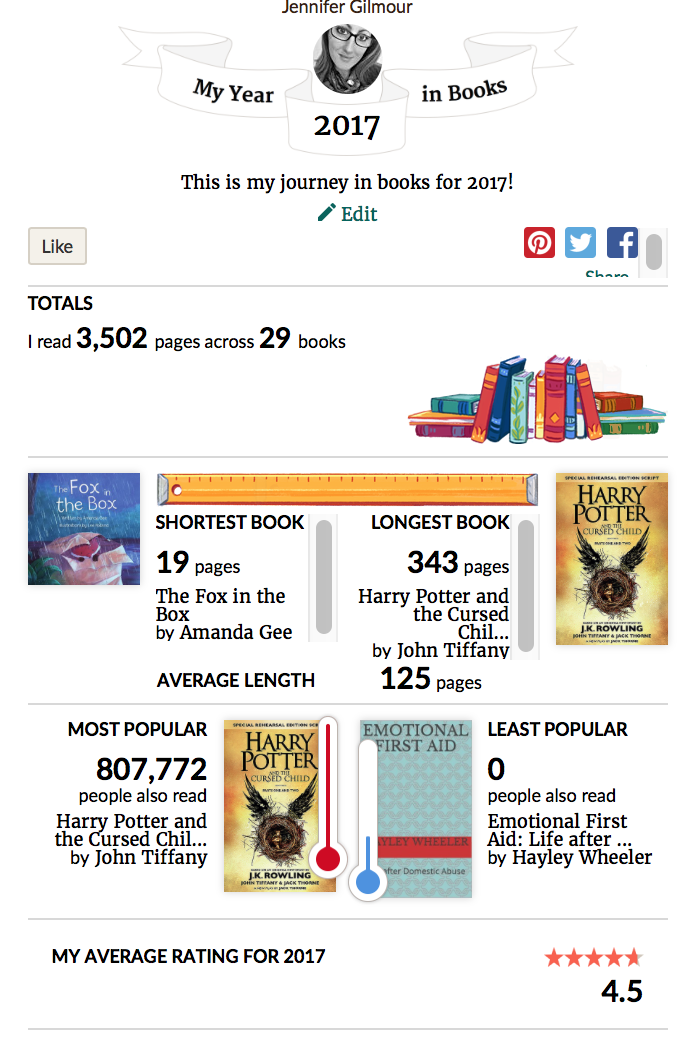Click the colorful bookshelf illustration
This screenshot has width=688, height=1046.
click(537, 399)
